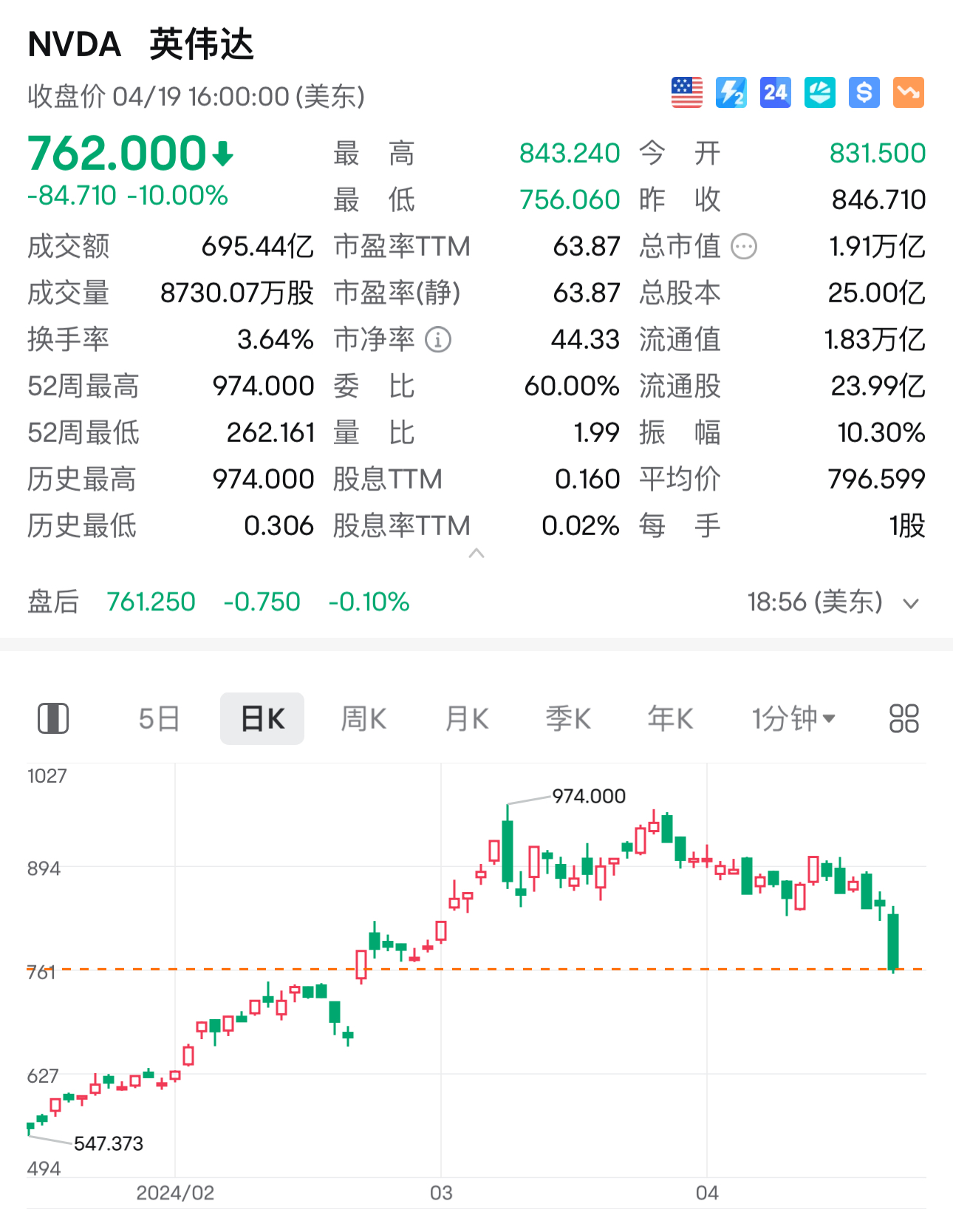Tap the 04 month axis label
This screenshot has width=953, height=1232.
[707, 1194]
